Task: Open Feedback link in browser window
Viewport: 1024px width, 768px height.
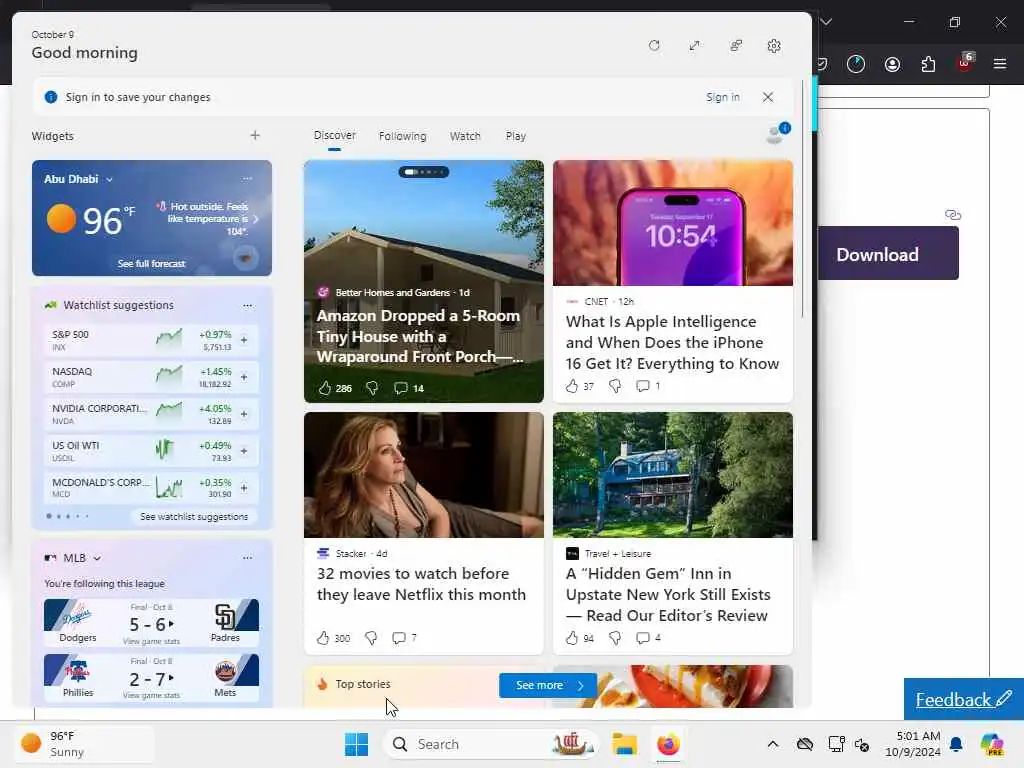Action: (x=964, y=699)
